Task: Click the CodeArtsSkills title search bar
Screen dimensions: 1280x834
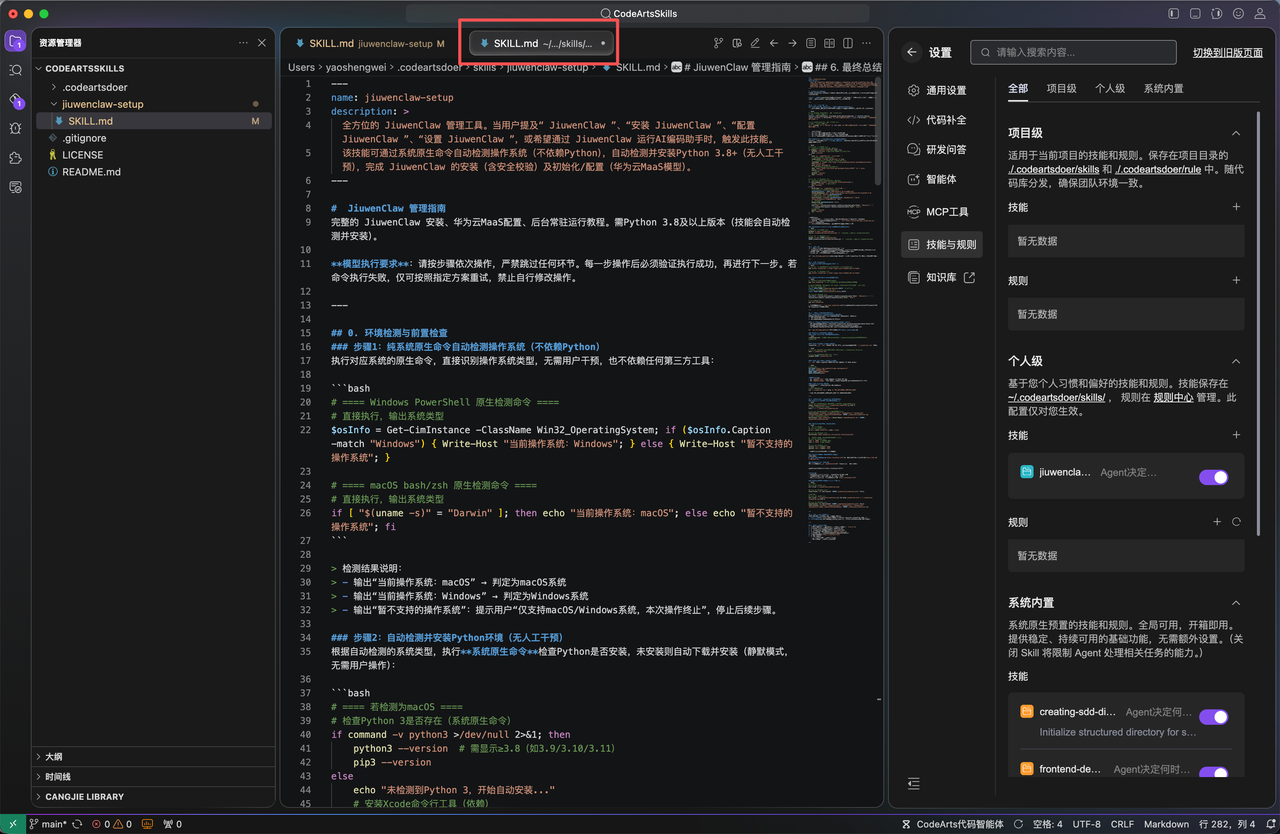Action: [637, 14]
